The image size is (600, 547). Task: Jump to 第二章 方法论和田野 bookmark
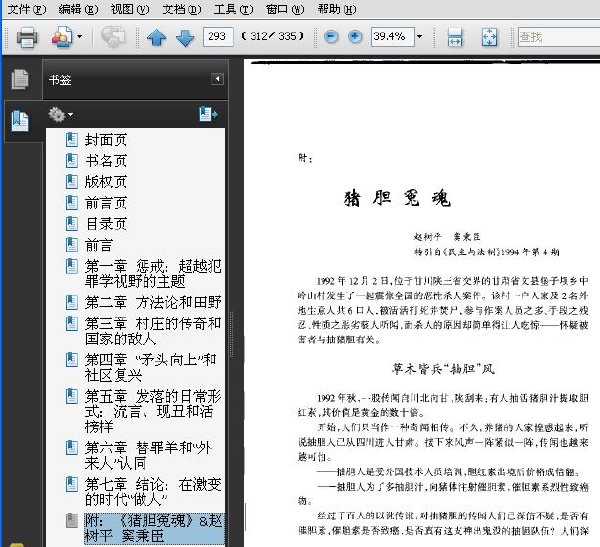pos(153,302)
